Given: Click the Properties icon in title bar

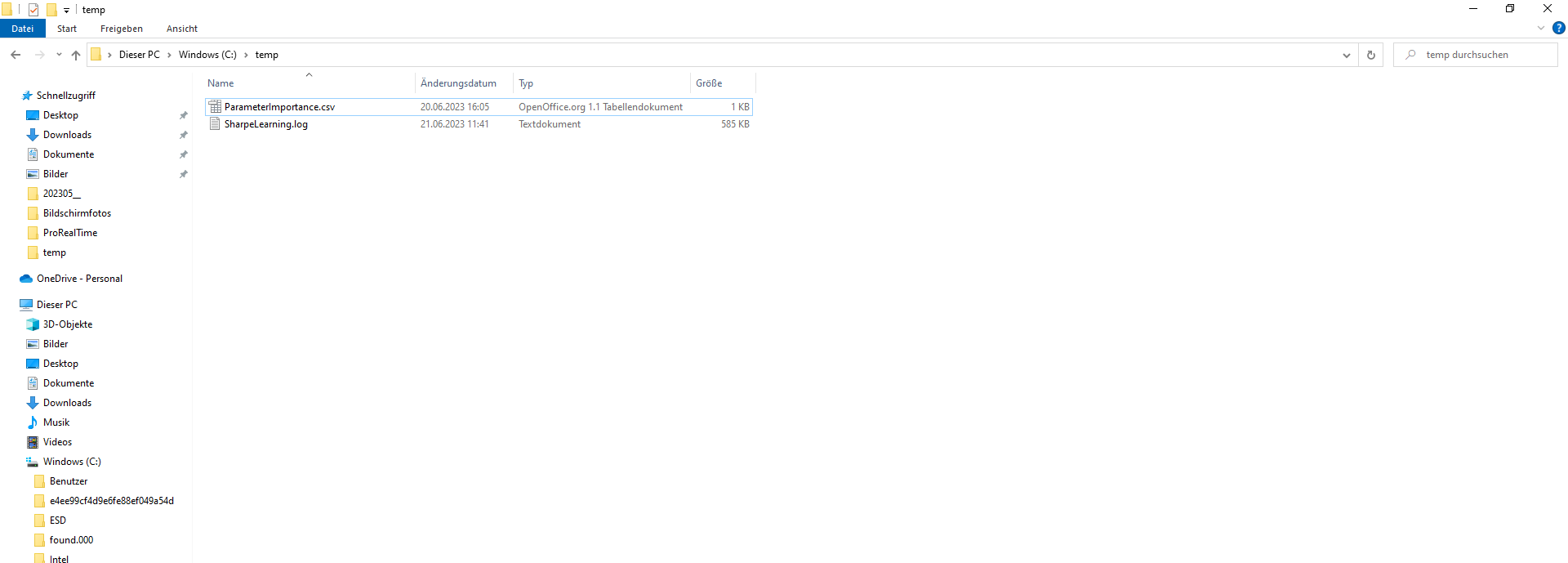Looking at the screenshot, I should (33, 10).
